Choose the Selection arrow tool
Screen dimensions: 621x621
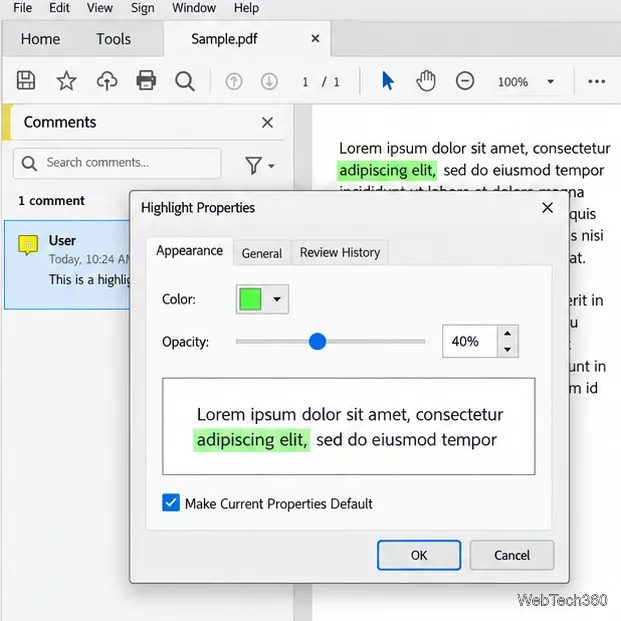(x=387, y=81)
